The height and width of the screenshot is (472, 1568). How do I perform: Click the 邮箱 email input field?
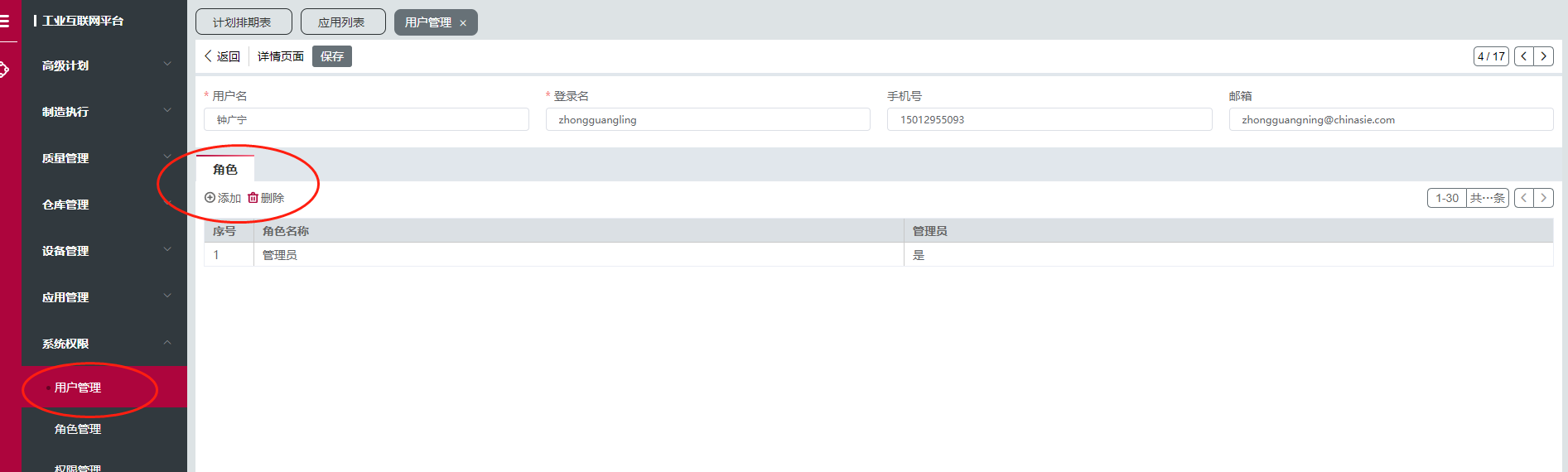tap(1390, 120)
